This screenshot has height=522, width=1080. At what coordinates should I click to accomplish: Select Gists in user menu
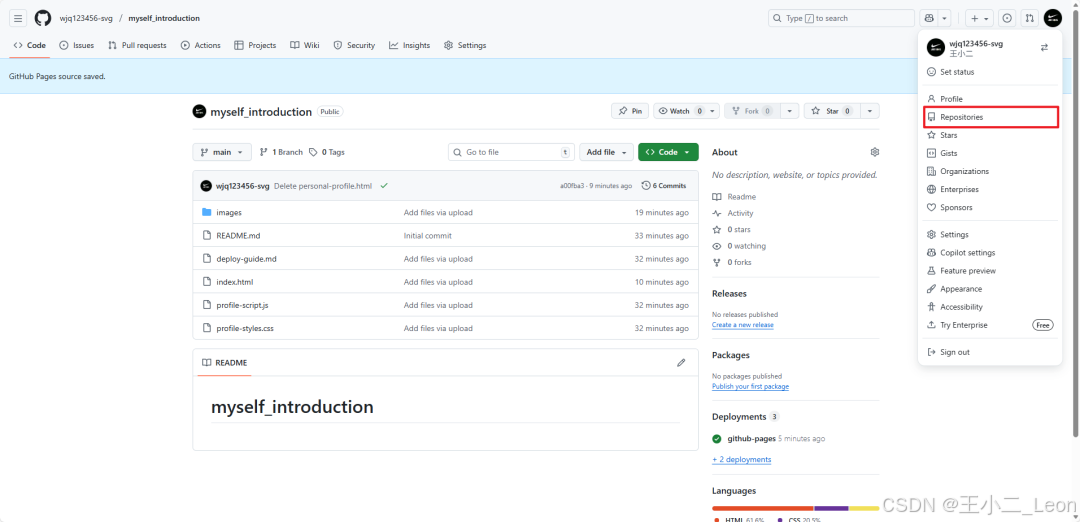pos(990,153)
